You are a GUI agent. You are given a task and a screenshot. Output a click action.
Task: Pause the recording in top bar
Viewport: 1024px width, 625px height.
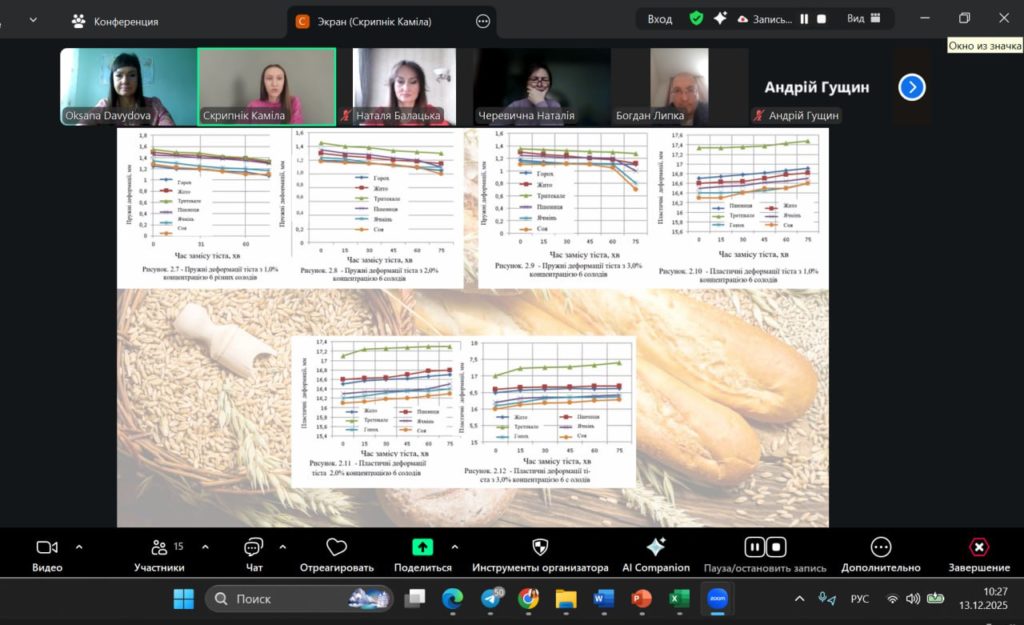coord(803,18)
